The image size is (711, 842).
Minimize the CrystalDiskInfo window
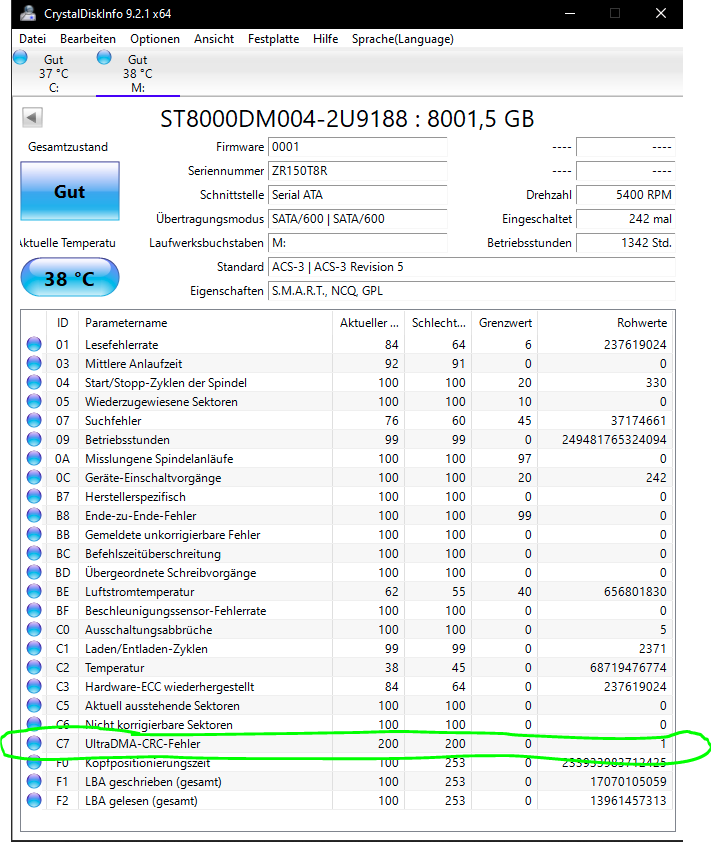pyautogui.click(x=570, y=13)
